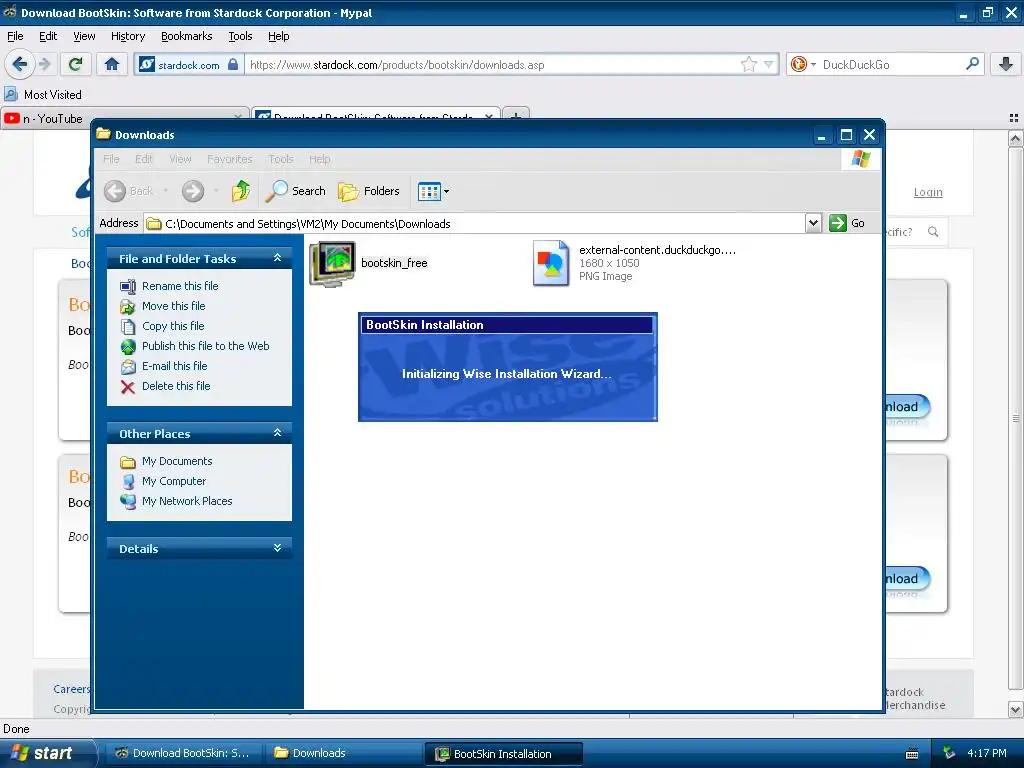Collapse the File and Folder Tasks panel
This screenshot has height=768, width=1024.
click(x=278, y=259)
